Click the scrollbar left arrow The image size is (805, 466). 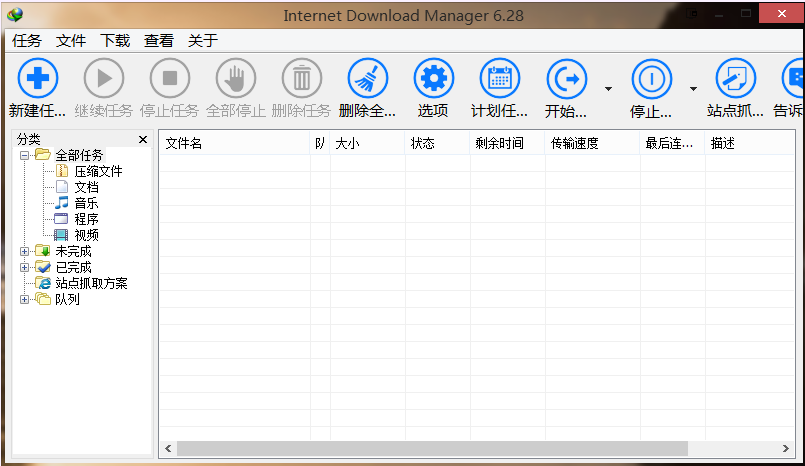pyautogui.click(x=168, y=449)
